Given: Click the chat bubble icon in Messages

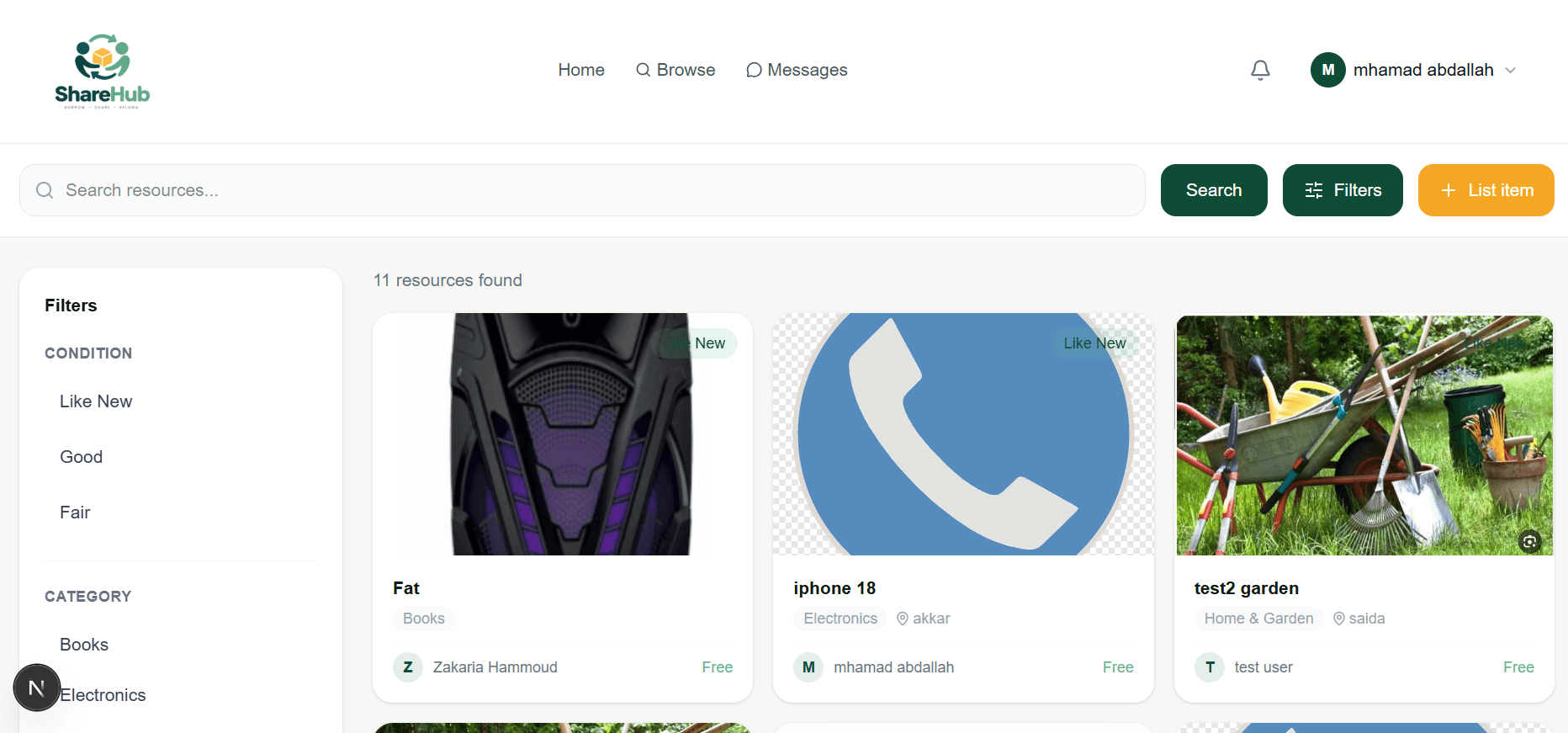Looking at the screenshot, I should click(x=754, y=70).
